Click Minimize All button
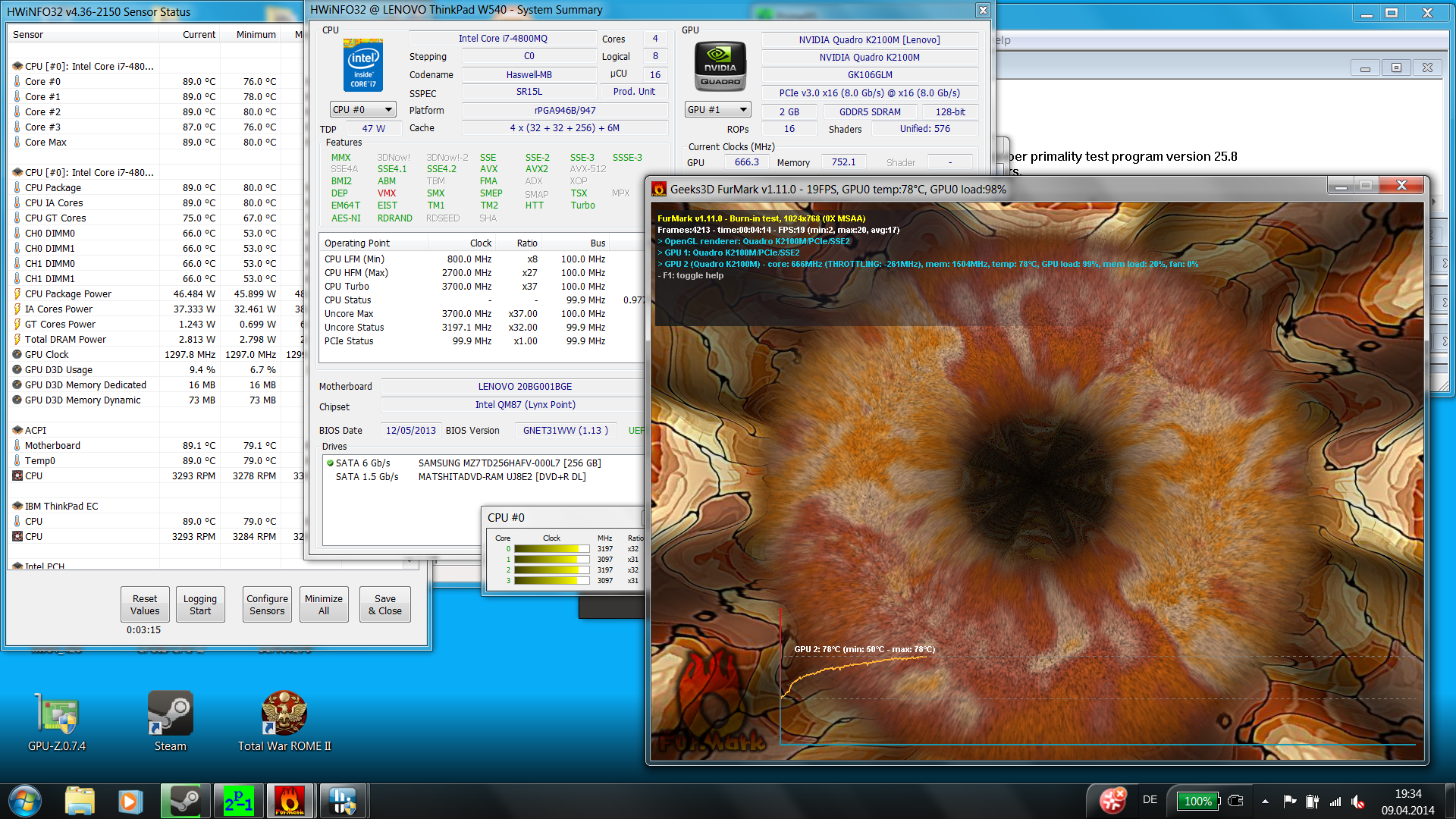1456x819 pixels. [x=324, y=604]
